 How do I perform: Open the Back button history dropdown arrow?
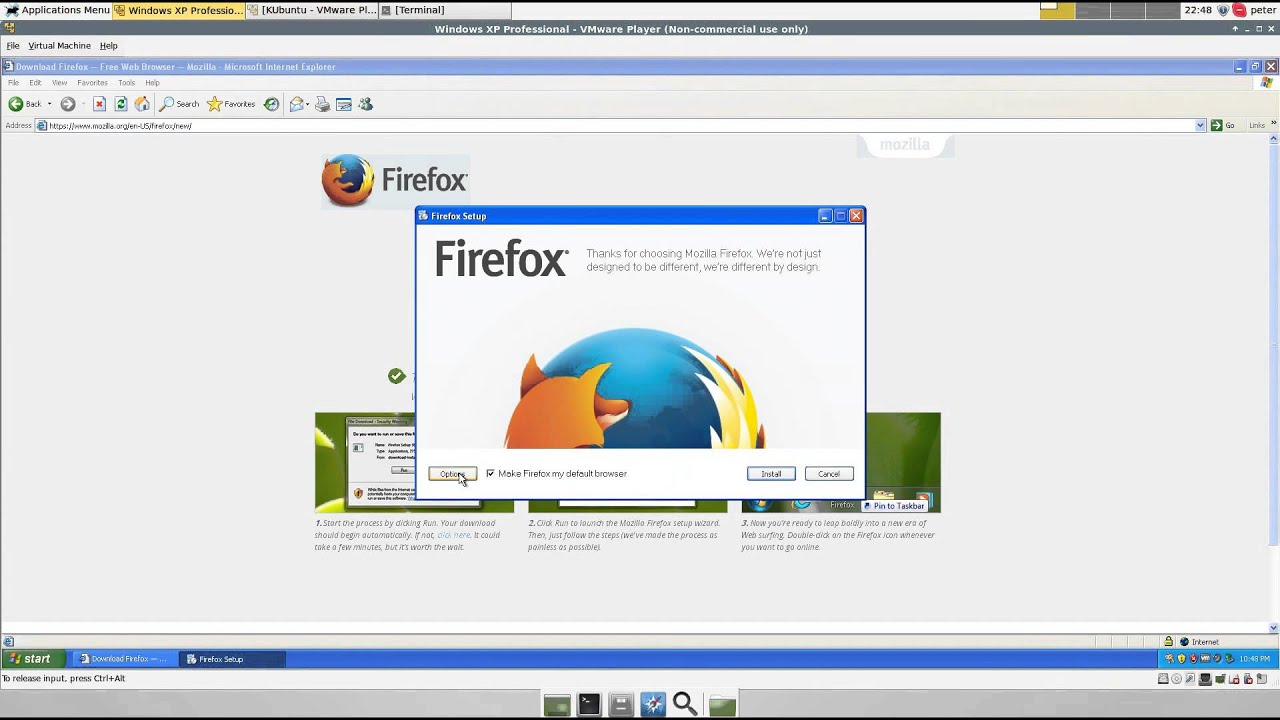coord(49,104)
